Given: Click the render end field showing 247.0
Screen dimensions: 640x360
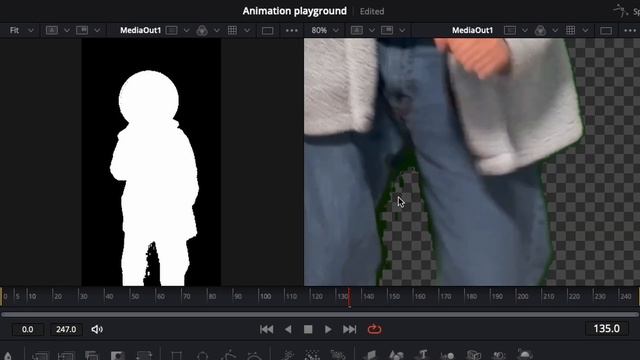Looking at the screenshot, I should 66,329.
